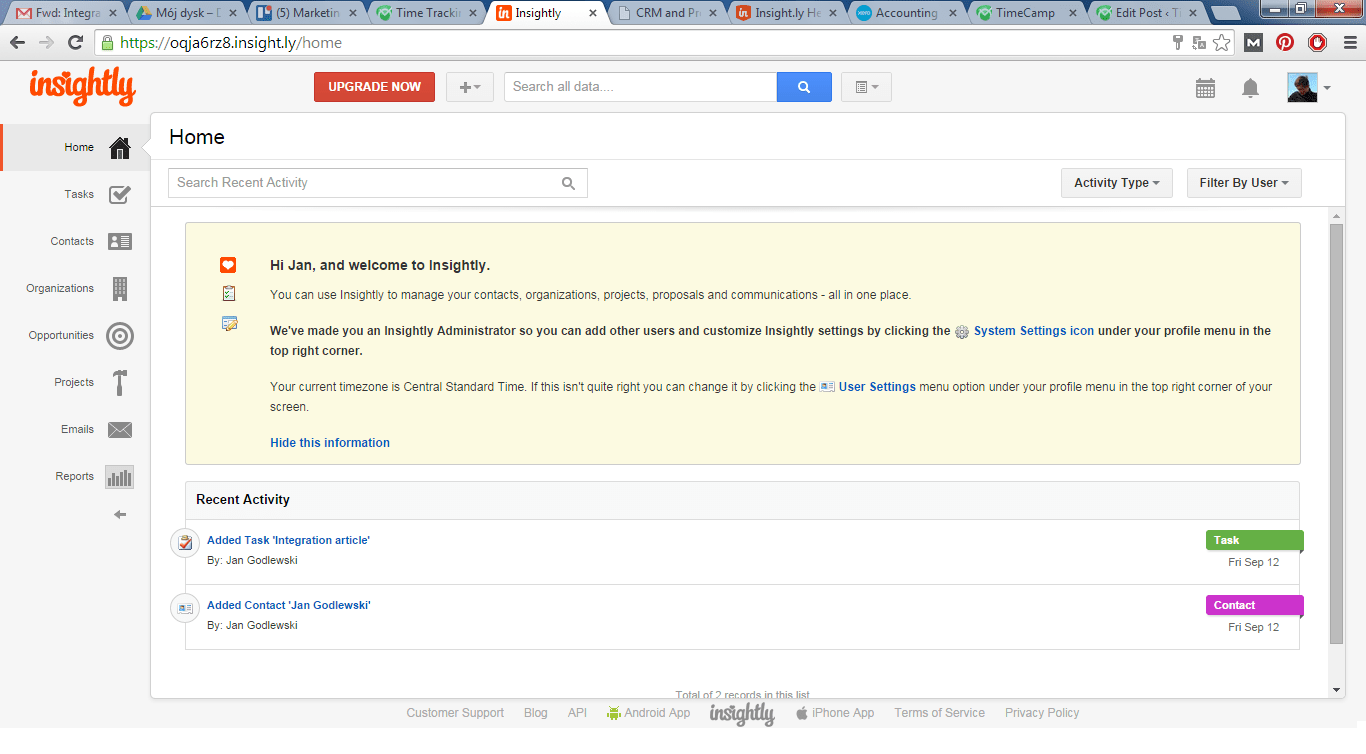
Task: Open Reports via the bar chart icon
Action: (120, 477)
